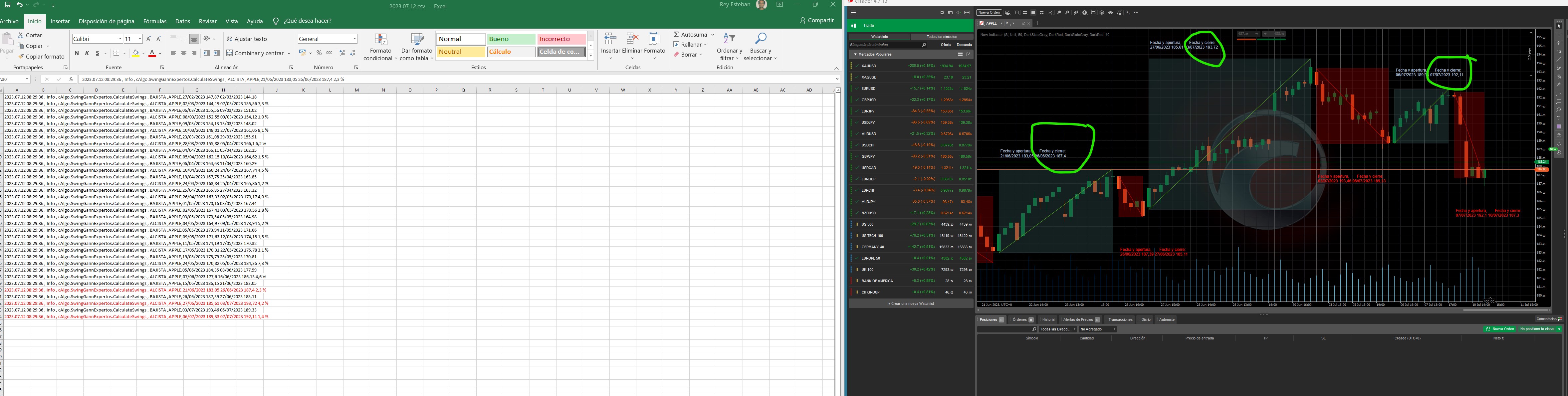Open indicators candlestick icon in toolbar
Screen dimensions: 1568x396
[1075, 12]
